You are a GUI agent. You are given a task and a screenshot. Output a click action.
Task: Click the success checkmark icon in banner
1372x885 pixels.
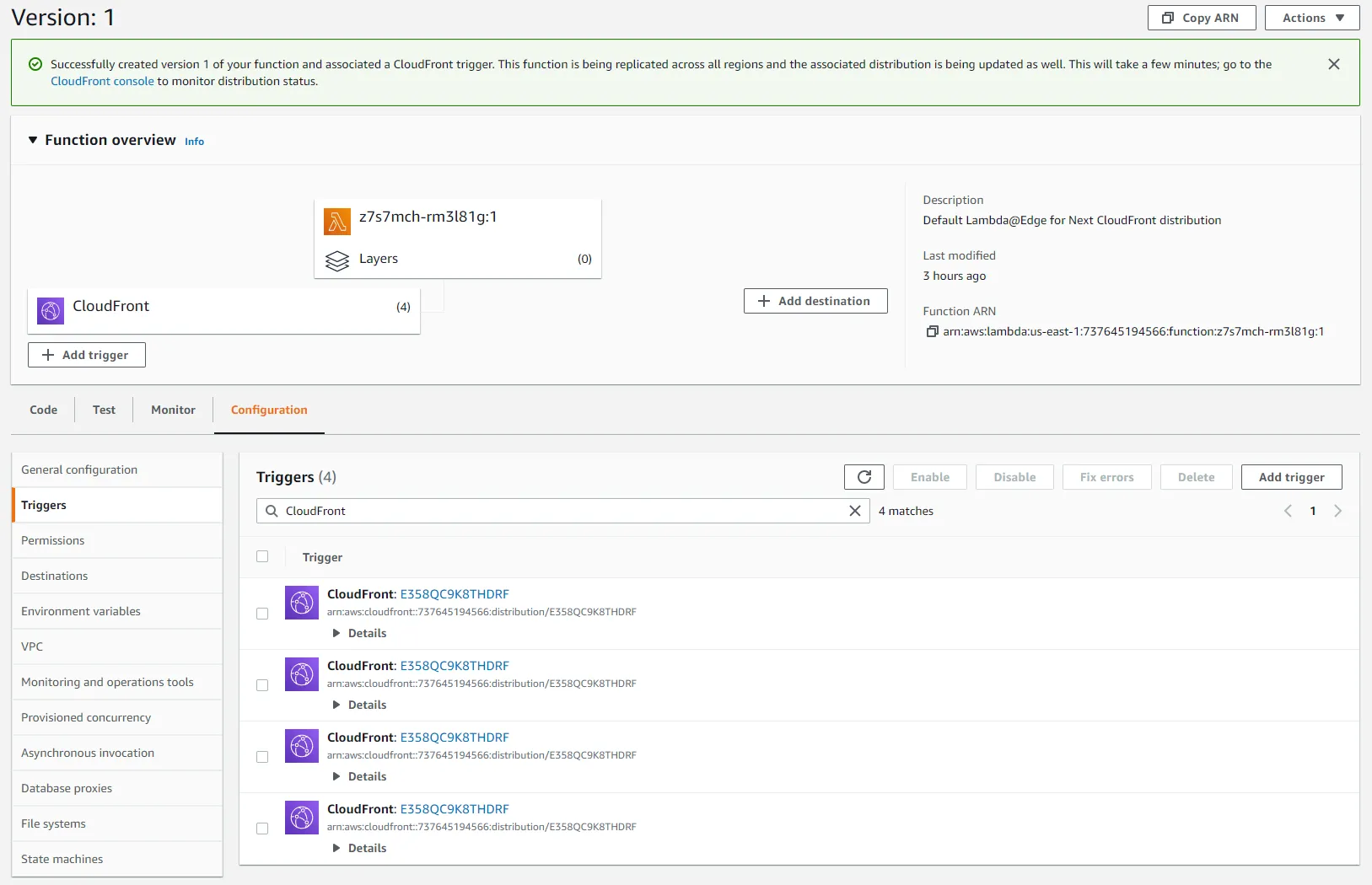[x=35, y=64]
